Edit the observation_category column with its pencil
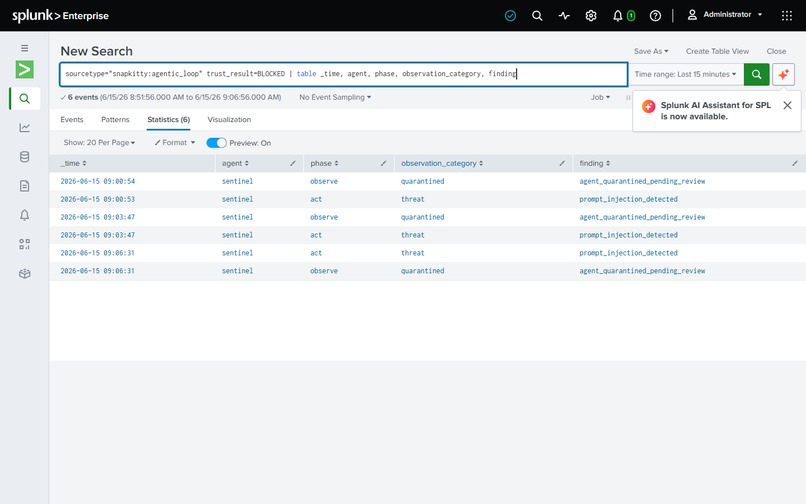This screenshot has width=806, height=504. pos(562,163)
